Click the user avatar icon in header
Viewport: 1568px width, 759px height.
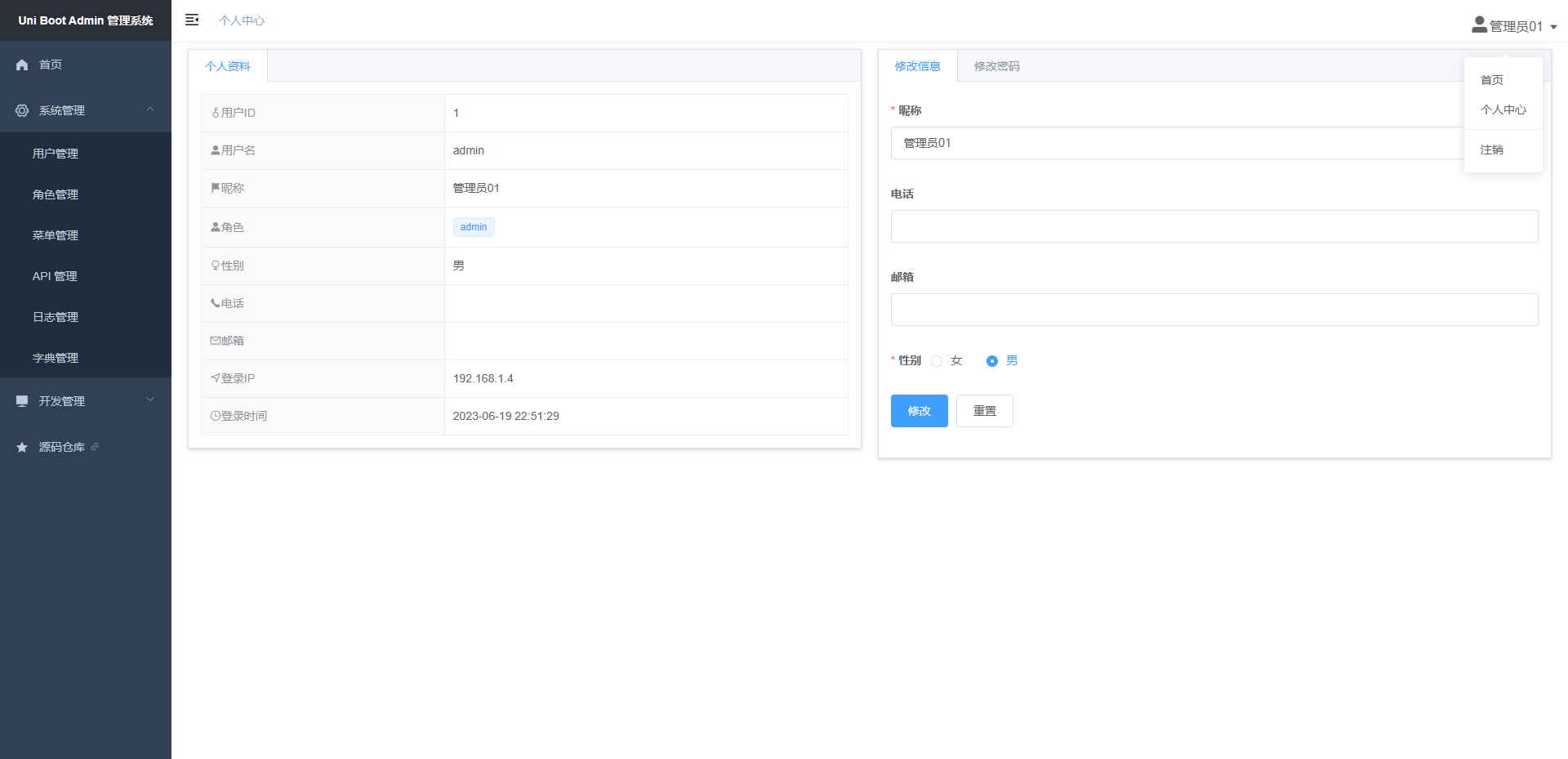[1479, 25]
